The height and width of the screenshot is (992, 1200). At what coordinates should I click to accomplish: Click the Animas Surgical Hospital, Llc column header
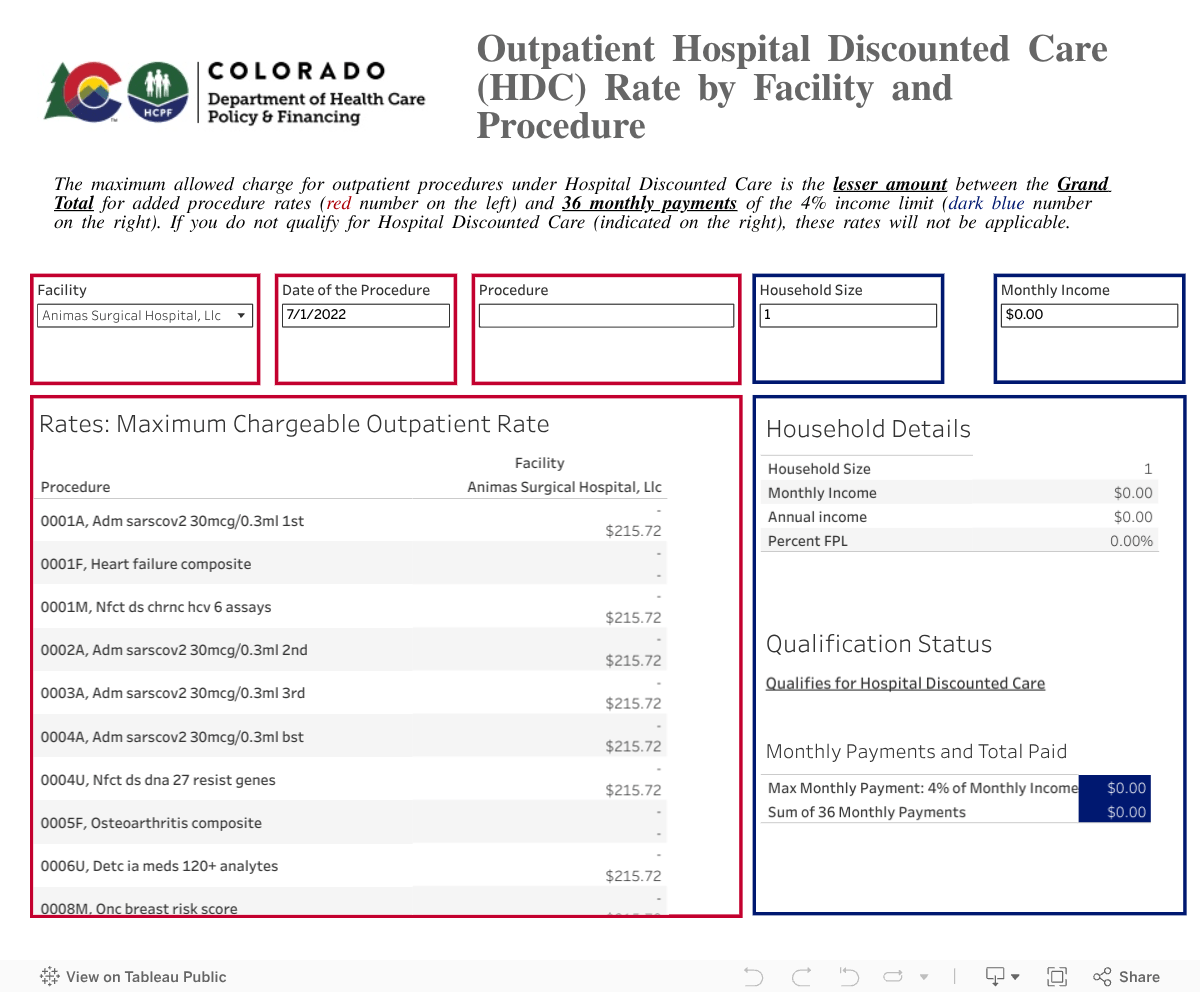coord(564,487)
